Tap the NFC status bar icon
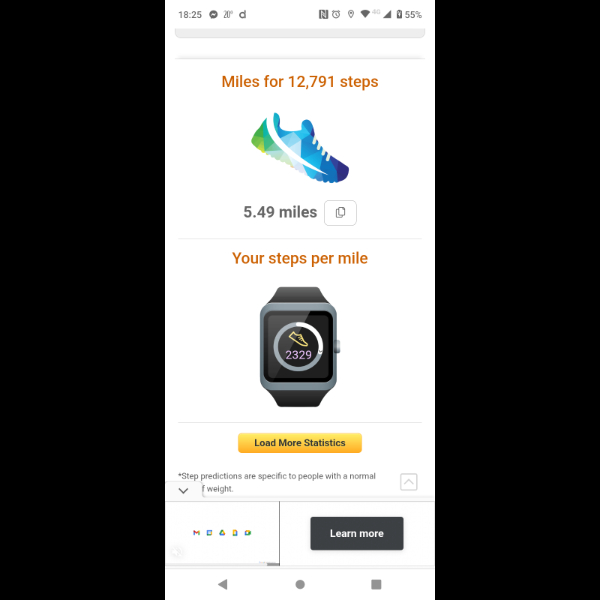The image size is (600, 600). click(323, 15)
